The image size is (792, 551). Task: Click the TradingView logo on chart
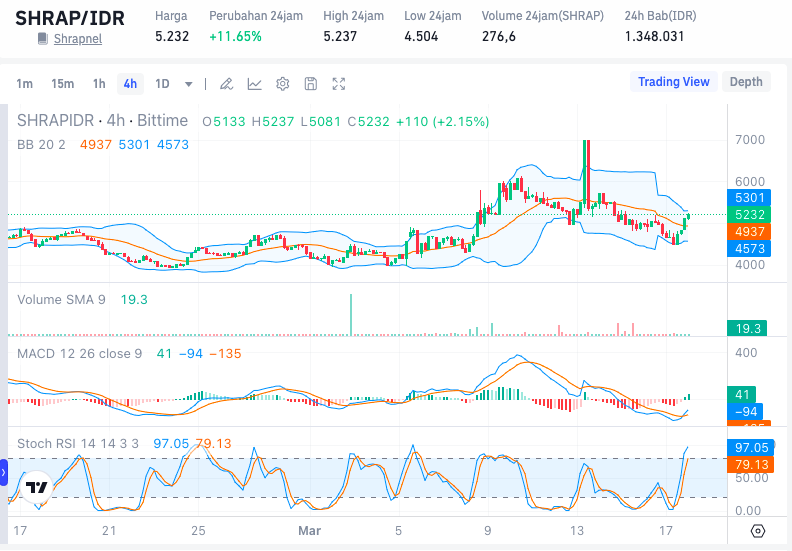click(37, 488)
